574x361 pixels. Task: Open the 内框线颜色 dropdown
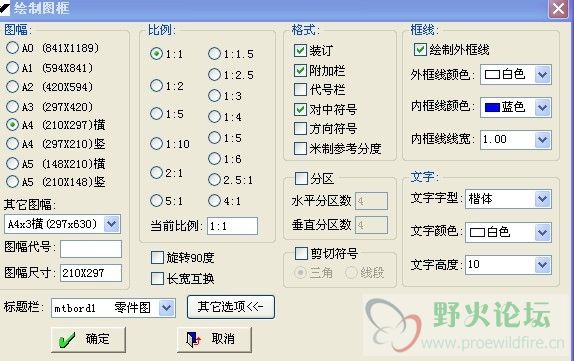coord(543,107)
